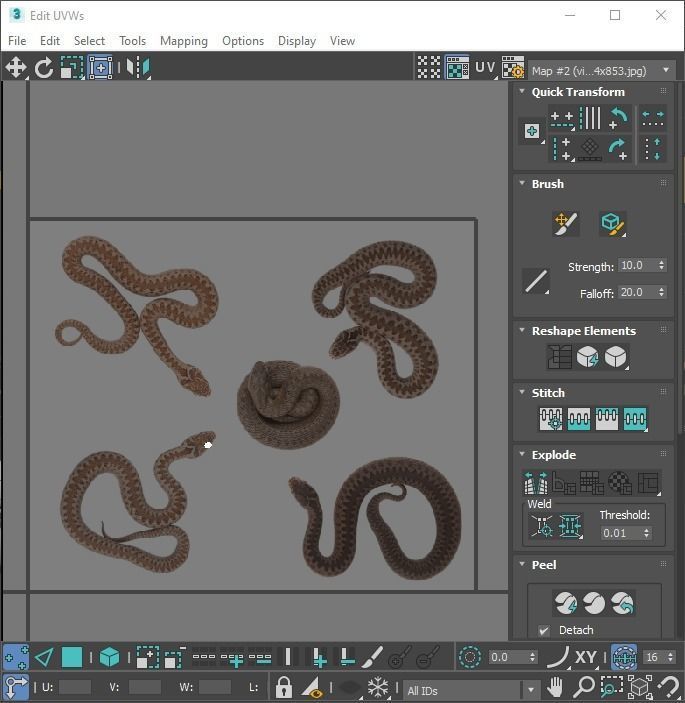Collapse the Quick Transform rollout
685x703 pixels.
click(522, 91)
